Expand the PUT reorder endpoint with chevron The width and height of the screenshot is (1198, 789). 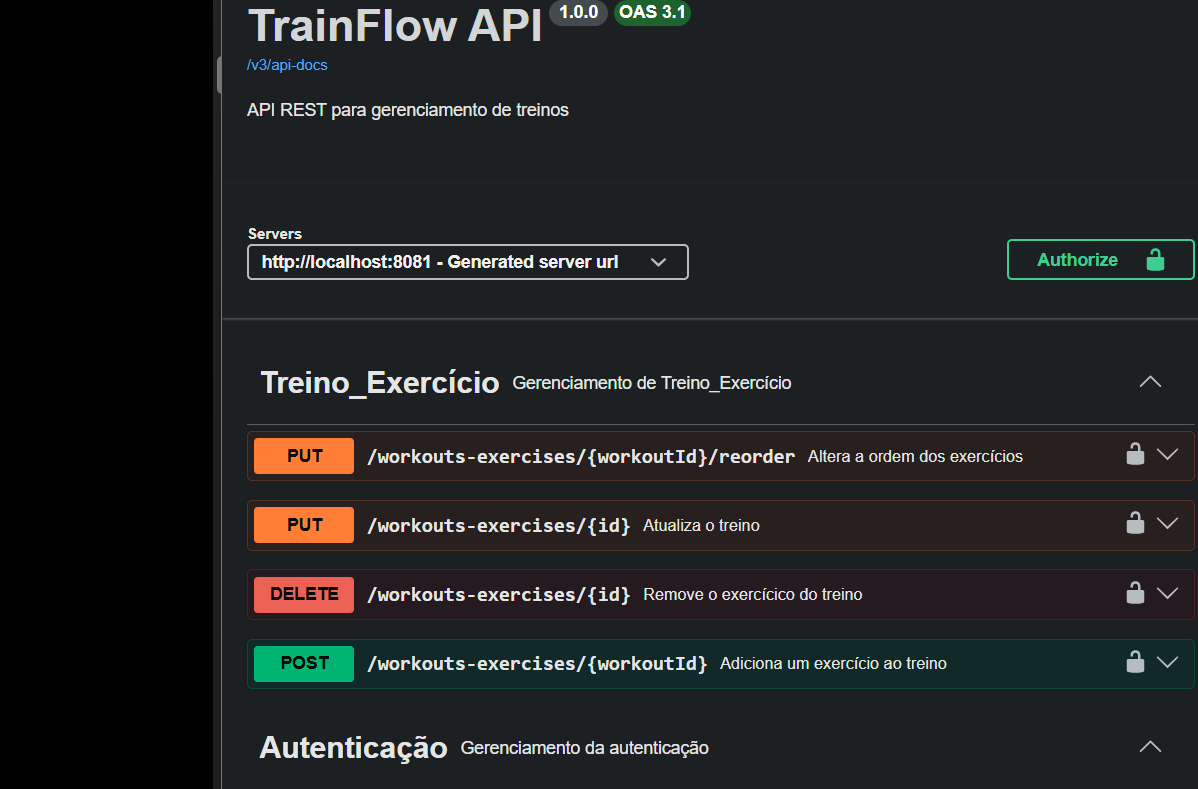1167,454
